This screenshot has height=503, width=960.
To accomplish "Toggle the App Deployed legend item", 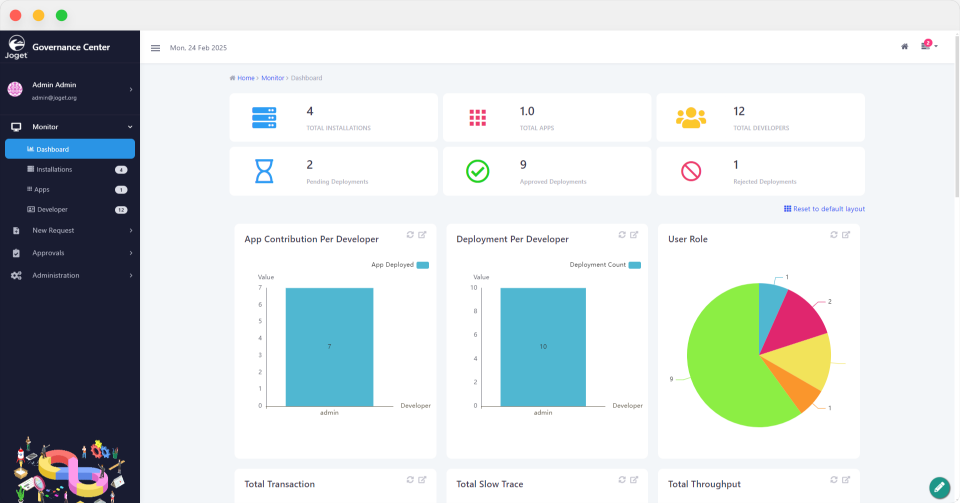I will coord(400,265).
